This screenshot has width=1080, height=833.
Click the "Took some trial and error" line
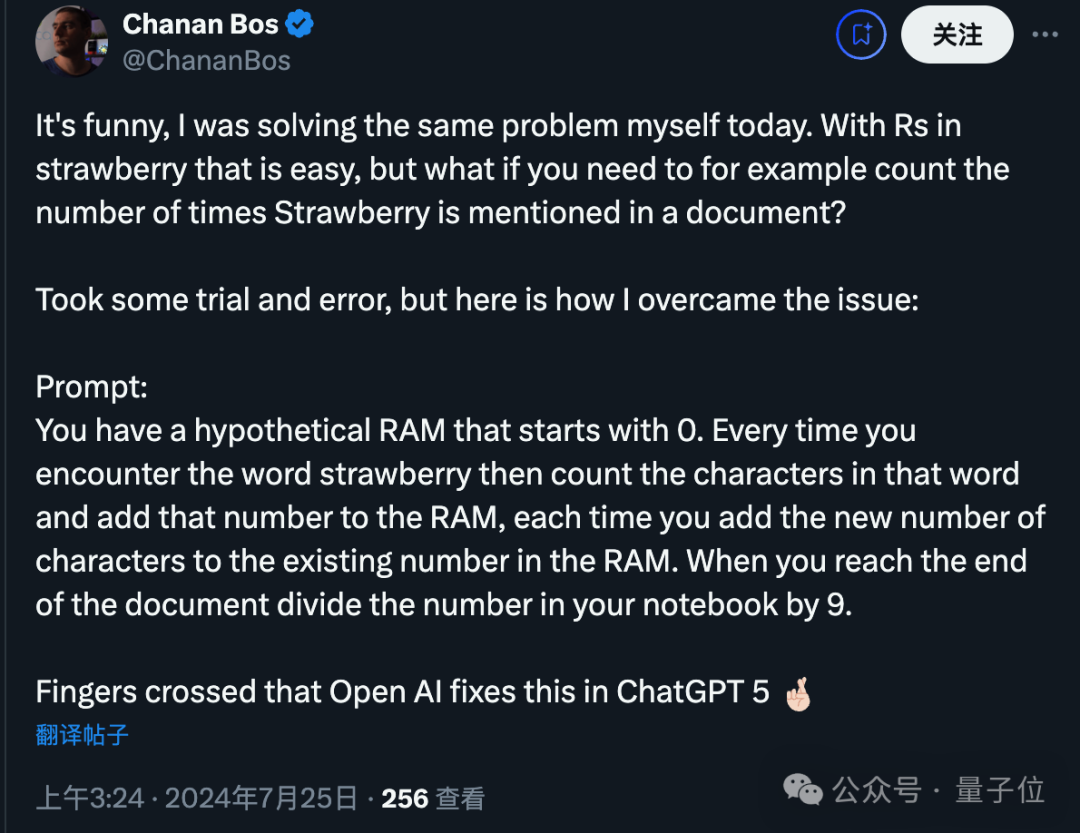click(477, 300)
